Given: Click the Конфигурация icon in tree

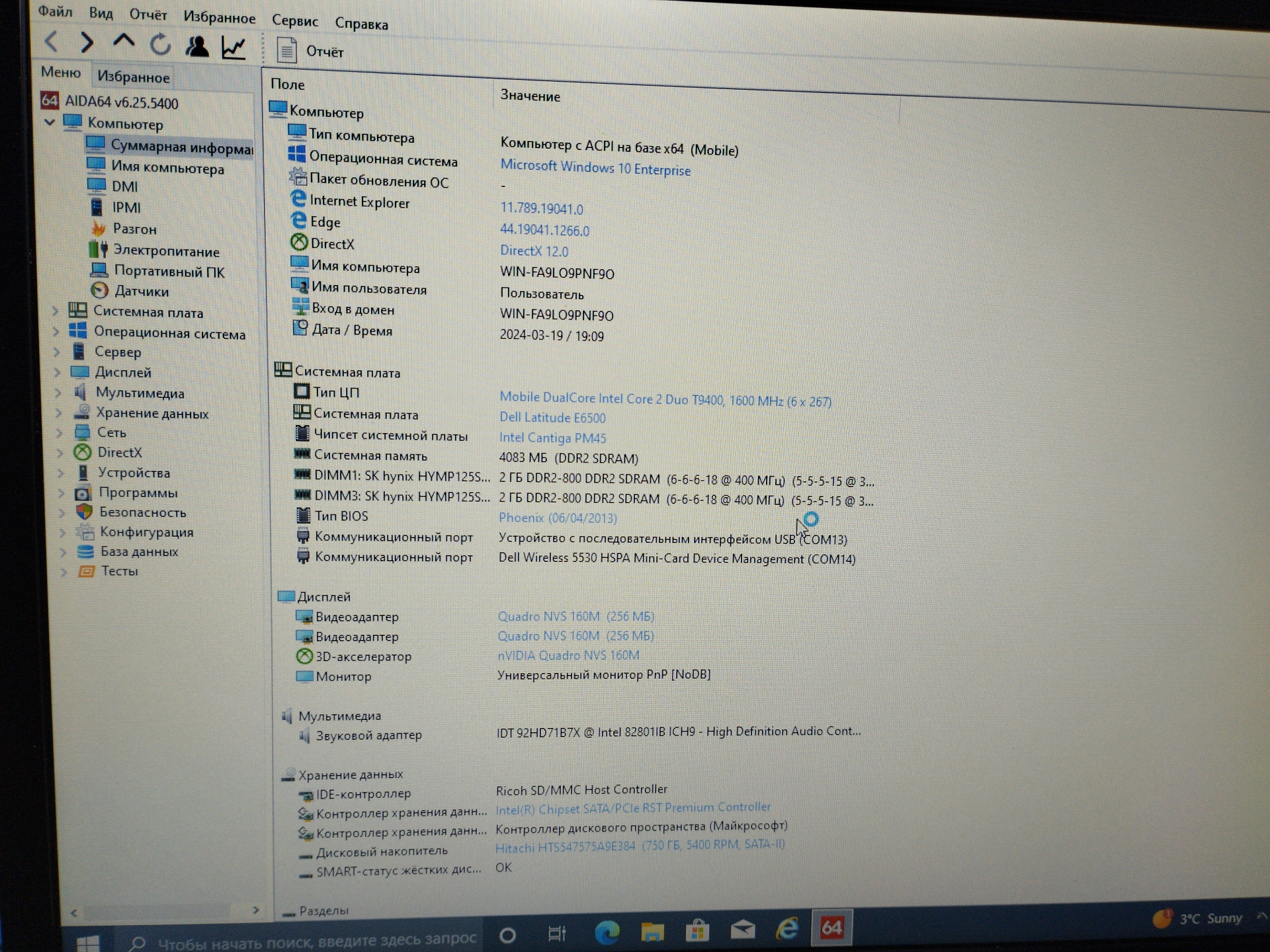Looking at the screenshot, I should tap(85, 532).
